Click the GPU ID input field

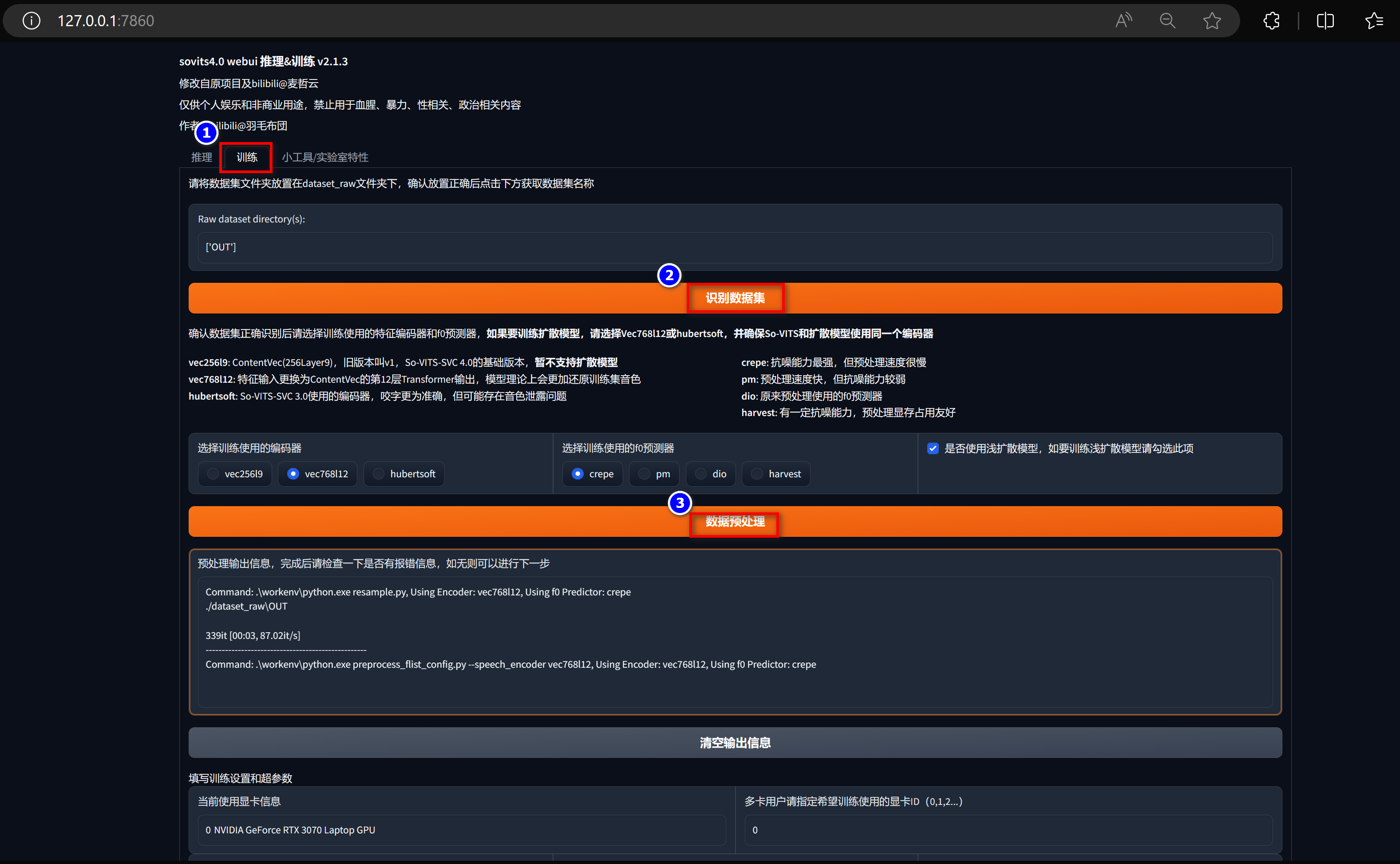coord(1008,830)
